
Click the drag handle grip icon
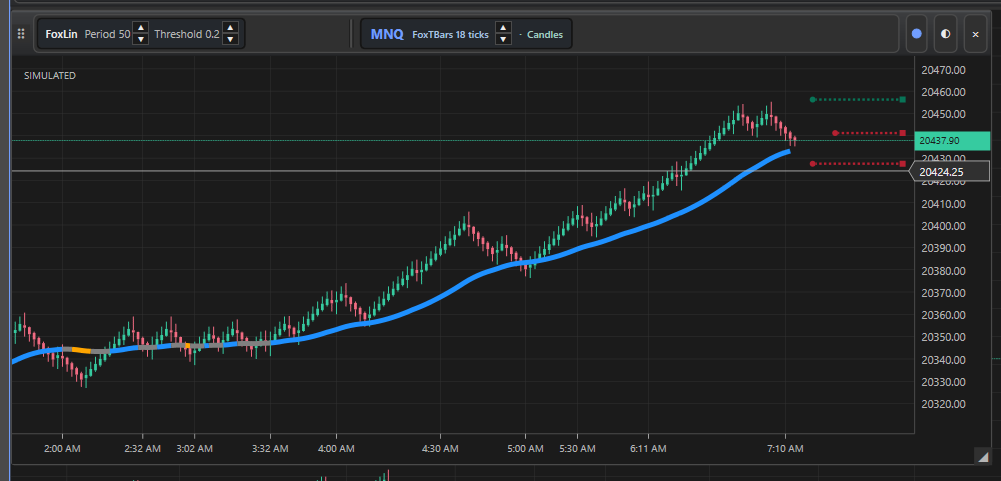pyautogui.click(x=20, y=34)
